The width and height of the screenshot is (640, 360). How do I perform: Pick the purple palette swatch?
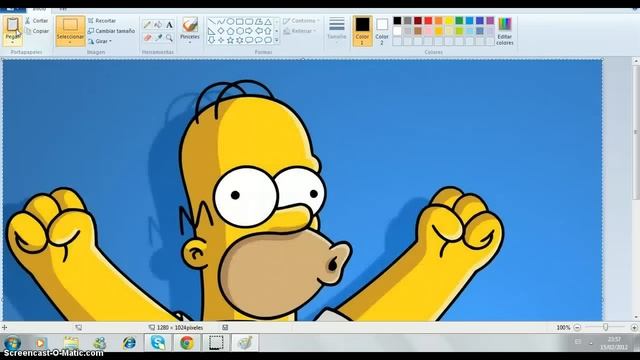490,20
